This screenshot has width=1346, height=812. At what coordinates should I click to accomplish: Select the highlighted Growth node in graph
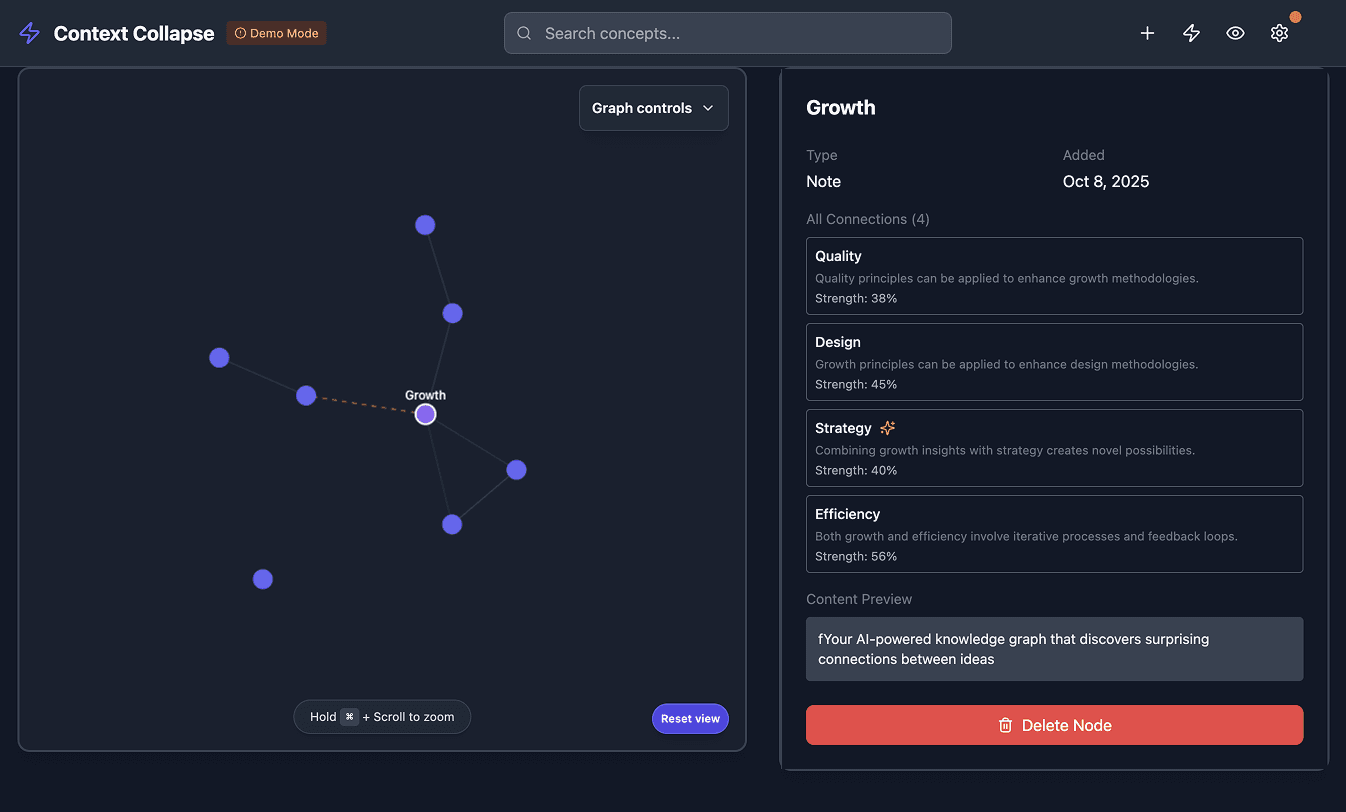tap(426, 414)
